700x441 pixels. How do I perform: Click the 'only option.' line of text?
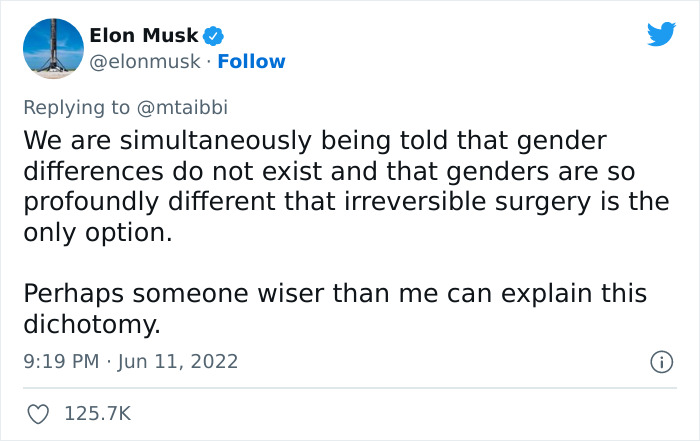click(x=97, y=232)
